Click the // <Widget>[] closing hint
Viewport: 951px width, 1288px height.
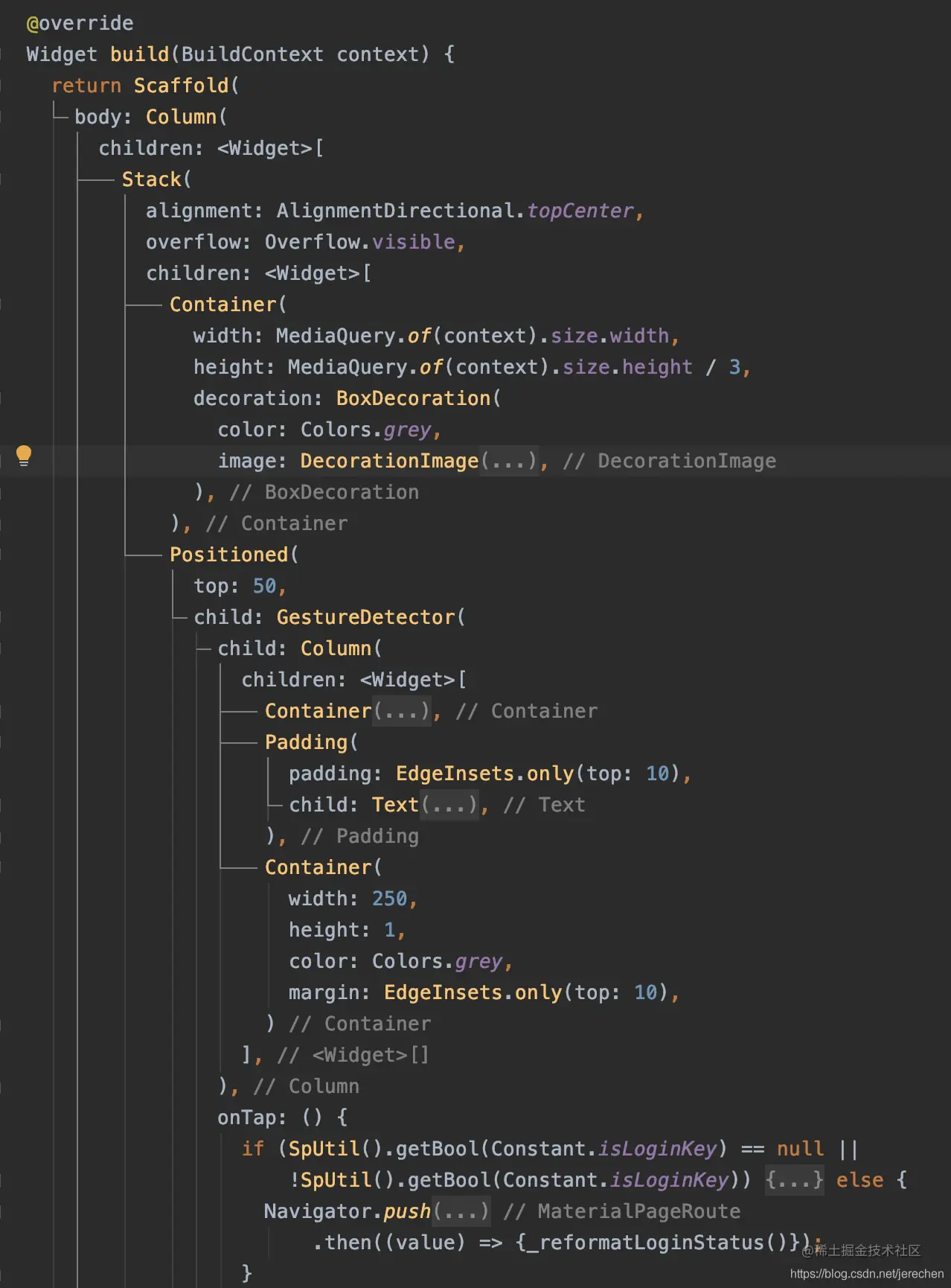354,1055
